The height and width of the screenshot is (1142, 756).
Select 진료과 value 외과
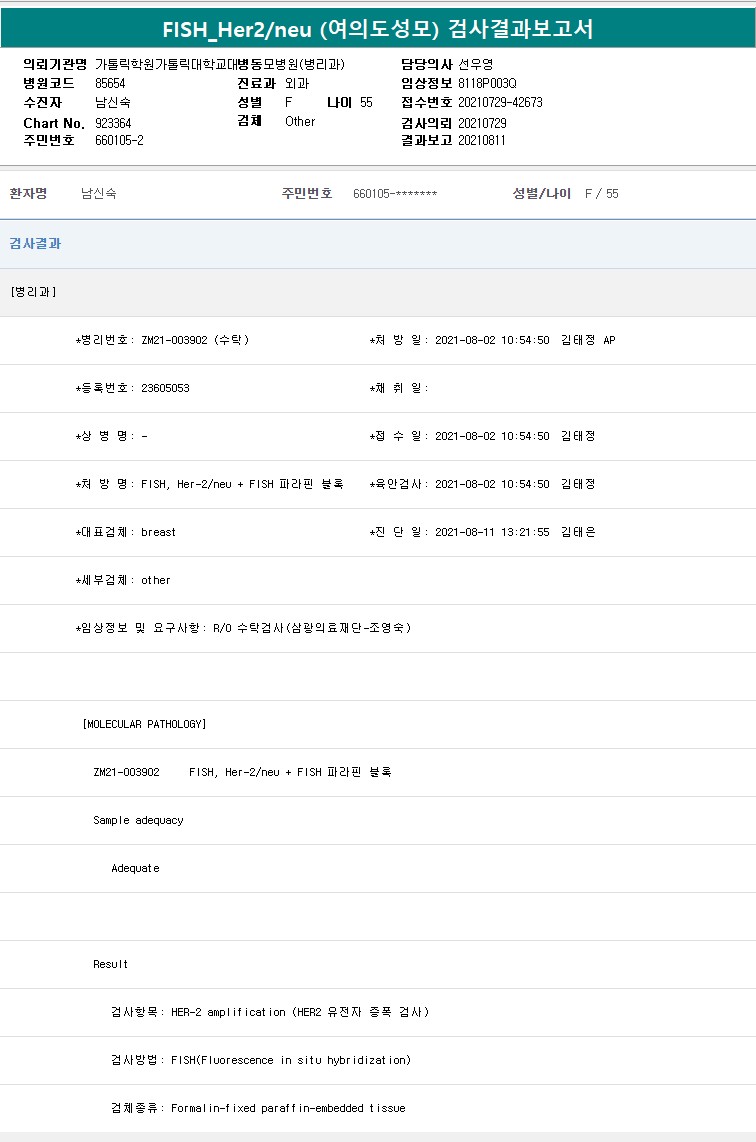(x=297, y=83)
